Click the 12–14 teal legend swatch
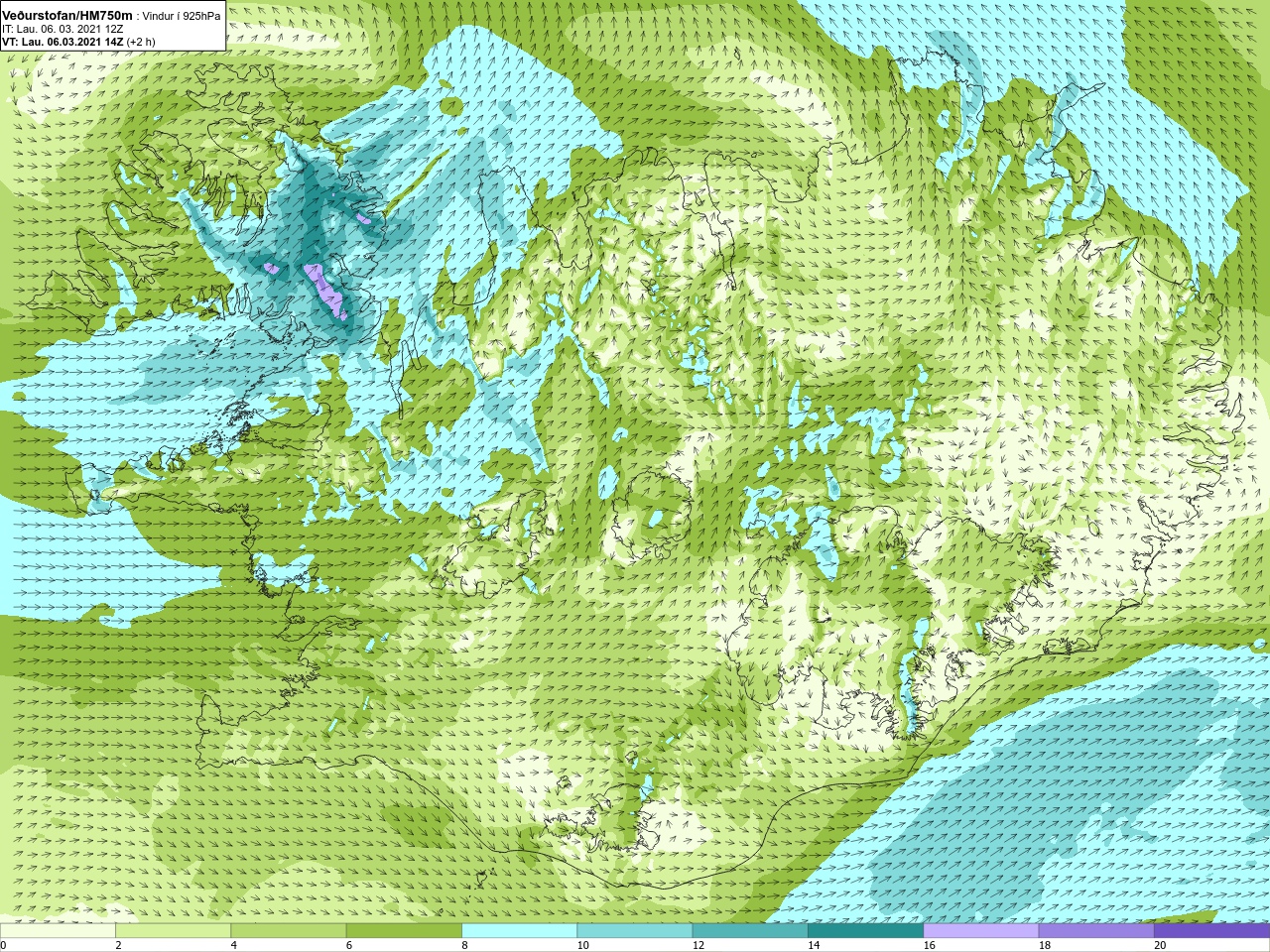The height and width of the screenshot is (952, 1270). pyautogui.click(x=750, y=930)
